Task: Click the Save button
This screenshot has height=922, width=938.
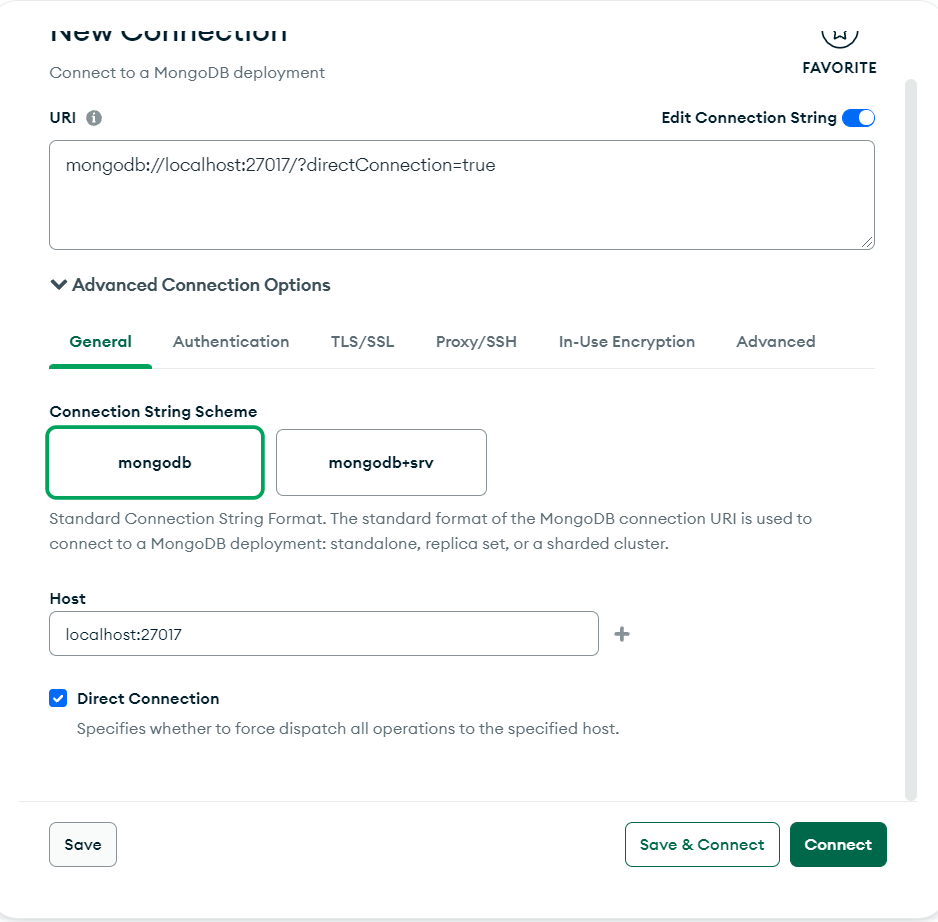Action: click(83, 844)
